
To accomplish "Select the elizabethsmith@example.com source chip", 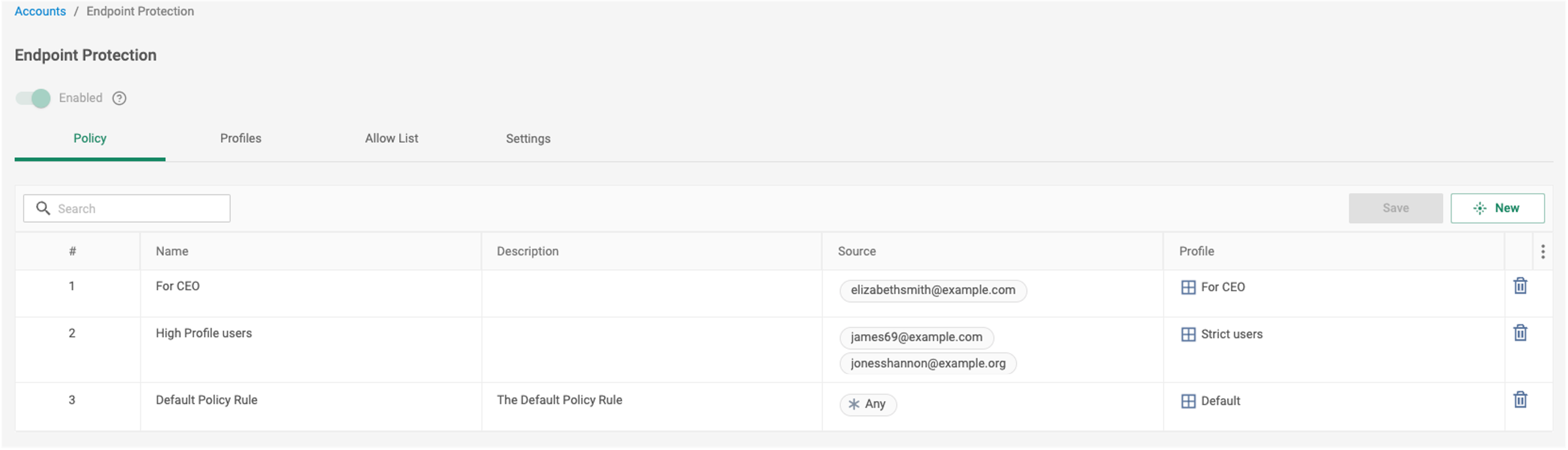I will click(932, 291).
